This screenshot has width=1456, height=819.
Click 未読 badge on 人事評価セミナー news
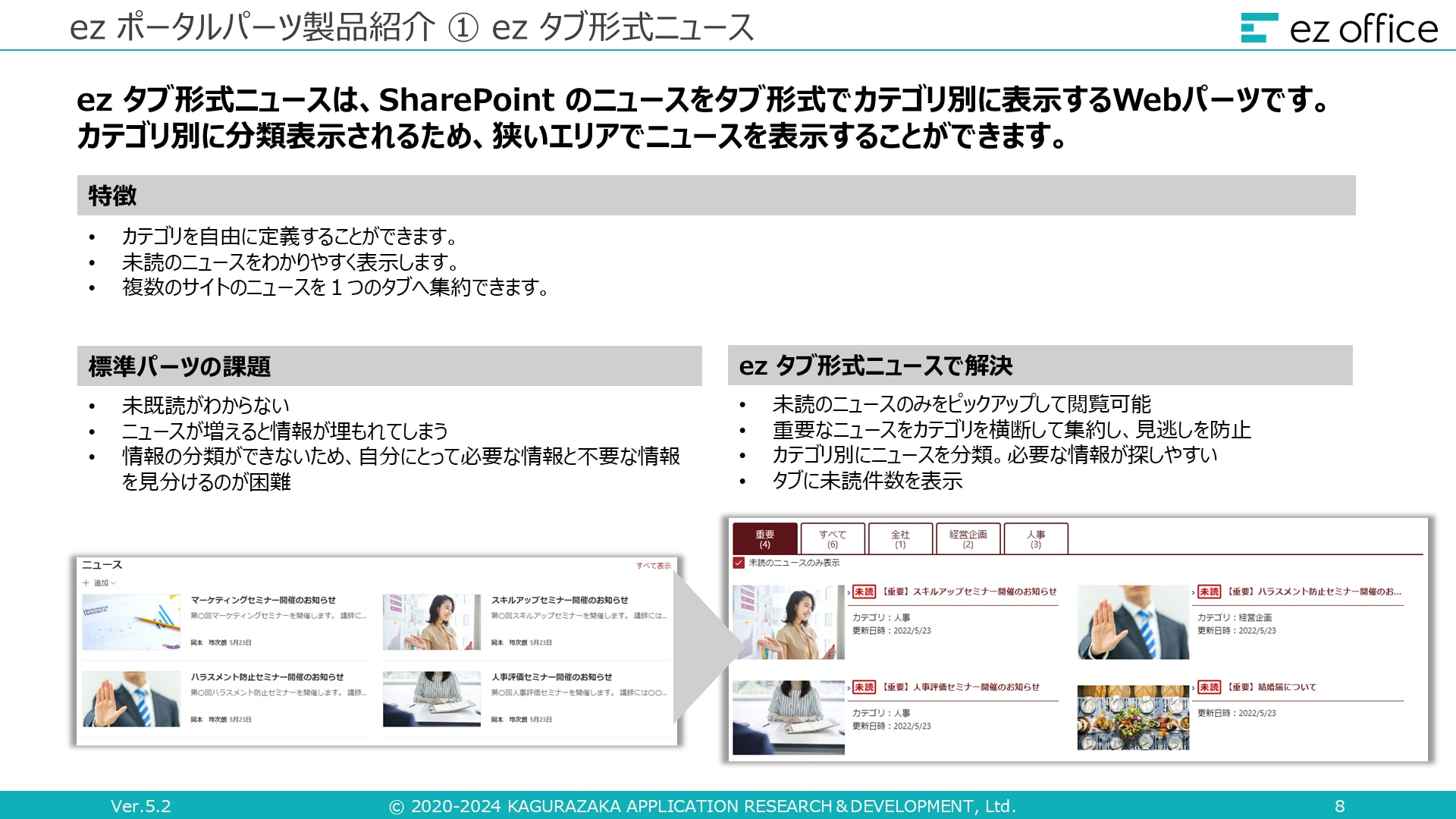(x=864, y=687)
